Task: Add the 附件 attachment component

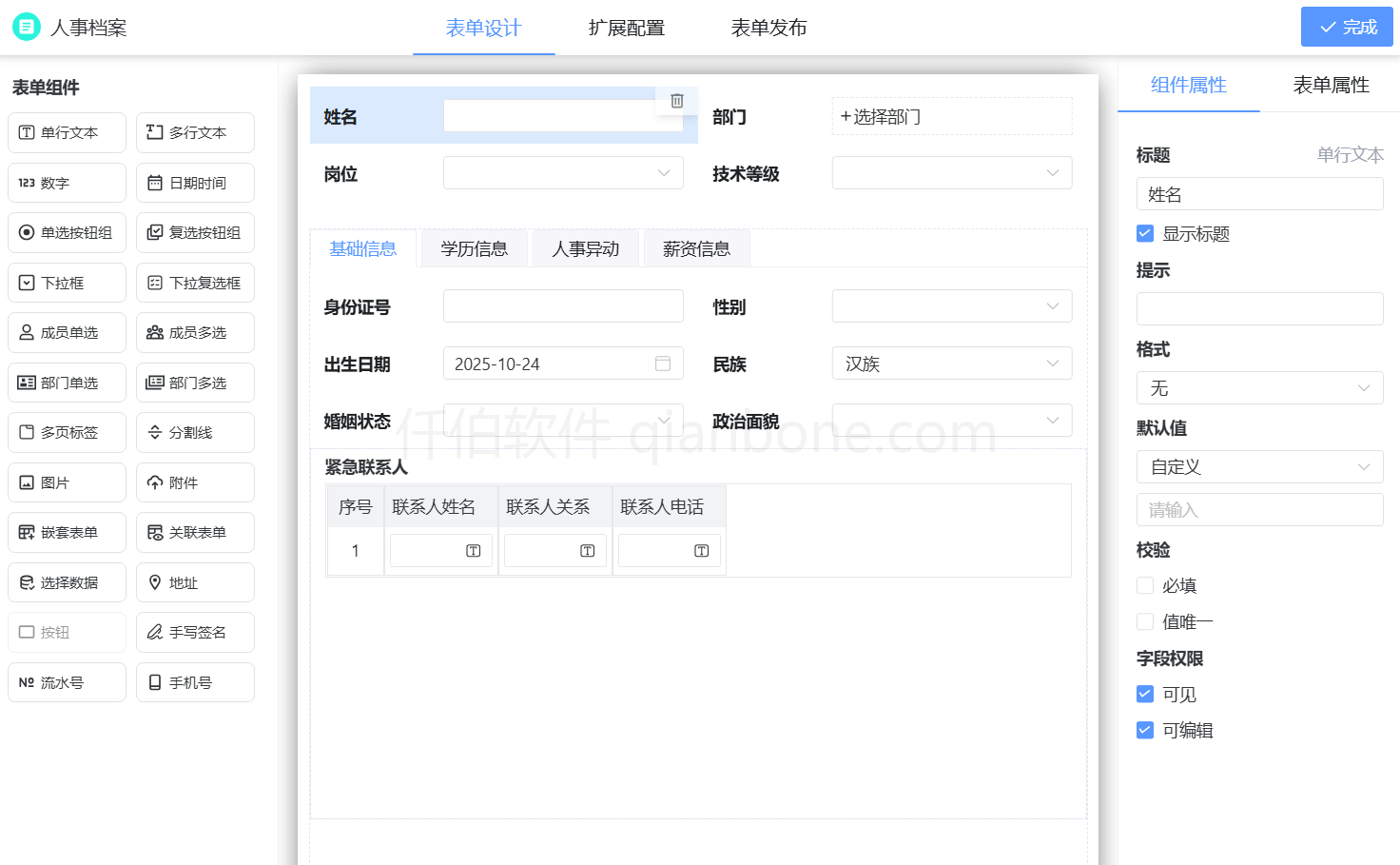Action: click(x=195, y=482)
